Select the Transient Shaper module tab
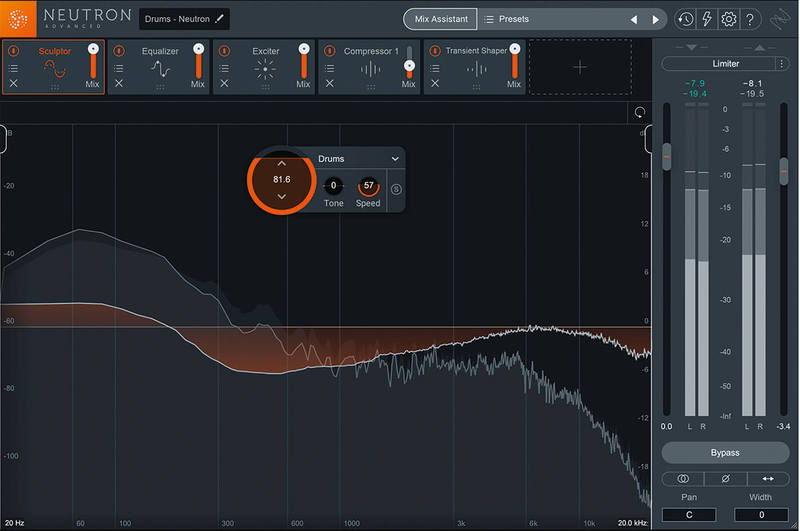Image resolution: width=800 pixels, height=531 pixels. (476, 67)
